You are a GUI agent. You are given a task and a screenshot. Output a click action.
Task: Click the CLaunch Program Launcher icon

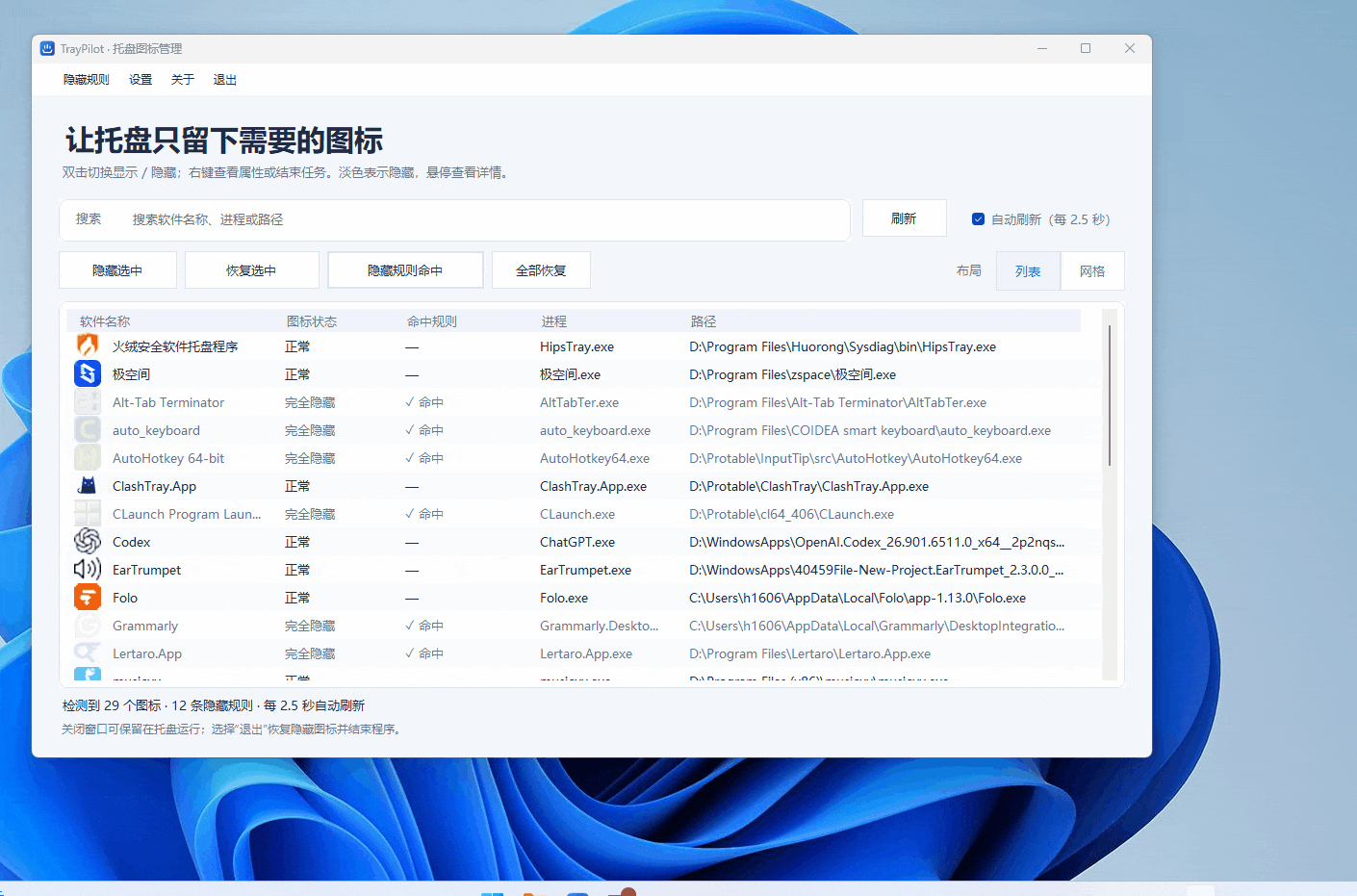click(x=88, y=513)
